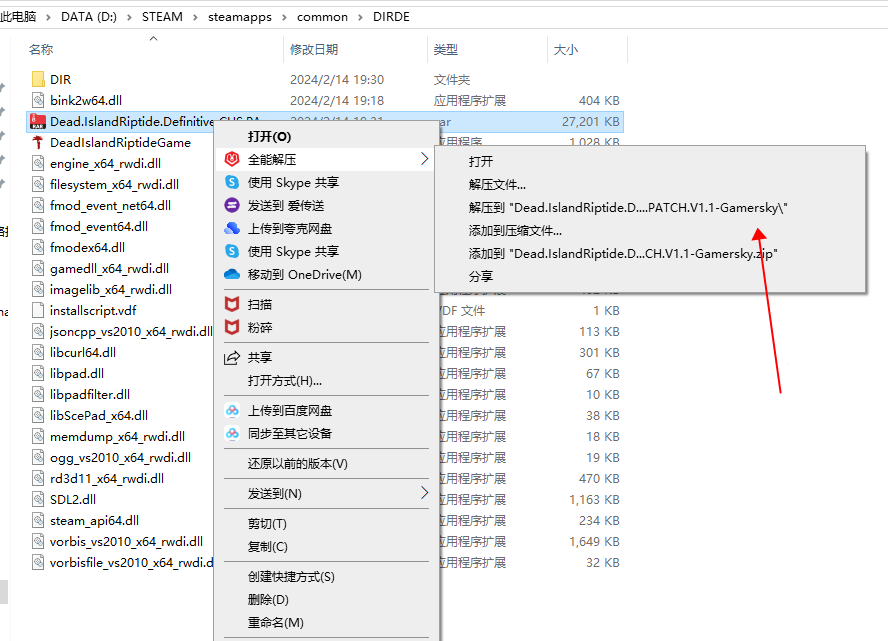Click the Baidu icon beside 同步至其它设备
Viewport: 888px width, 641px height.
point(232,433)
